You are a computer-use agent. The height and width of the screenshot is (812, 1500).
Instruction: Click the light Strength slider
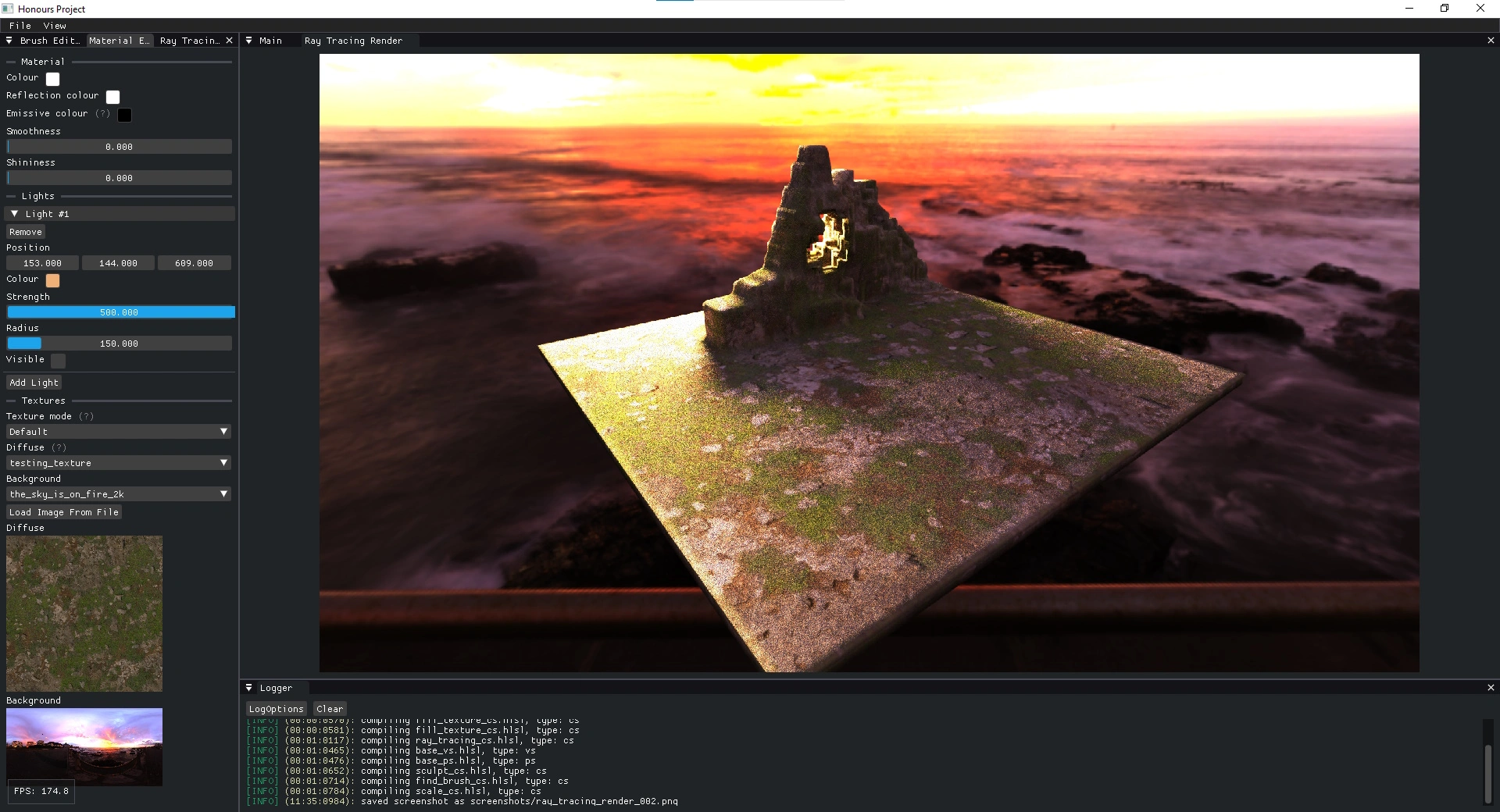click(120, 312)
